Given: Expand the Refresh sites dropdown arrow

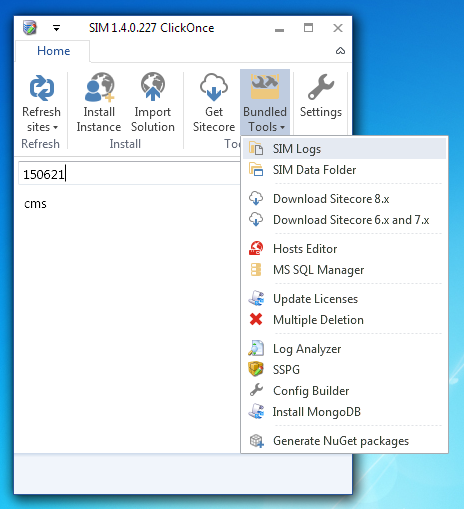Looking at the screenshot, I should coord(55,127).
